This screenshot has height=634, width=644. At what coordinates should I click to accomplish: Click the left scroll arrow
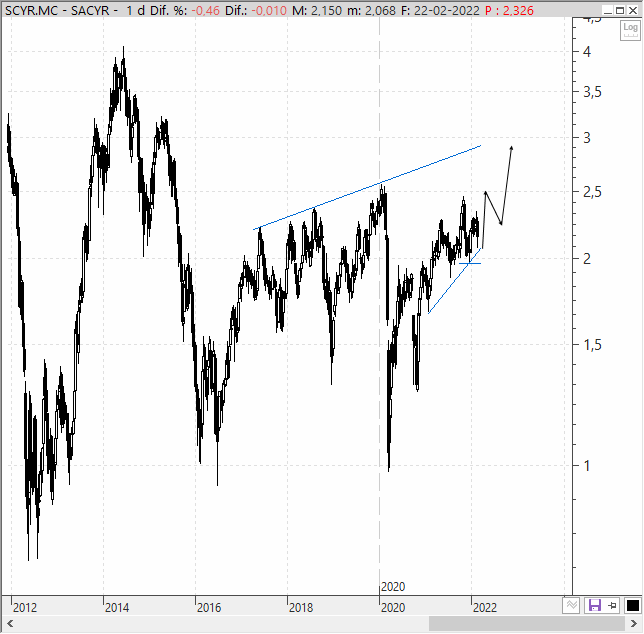pos(10,624)
